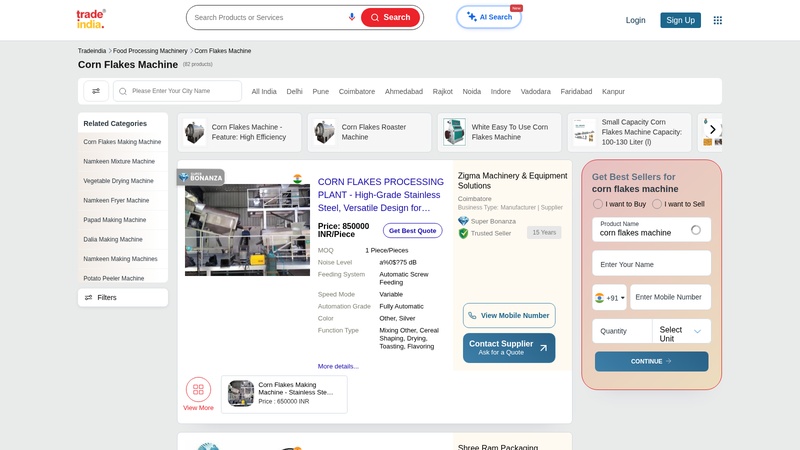Filter listings by Ahmedabad
Screen dimensions: 800x450
point(404,91)
